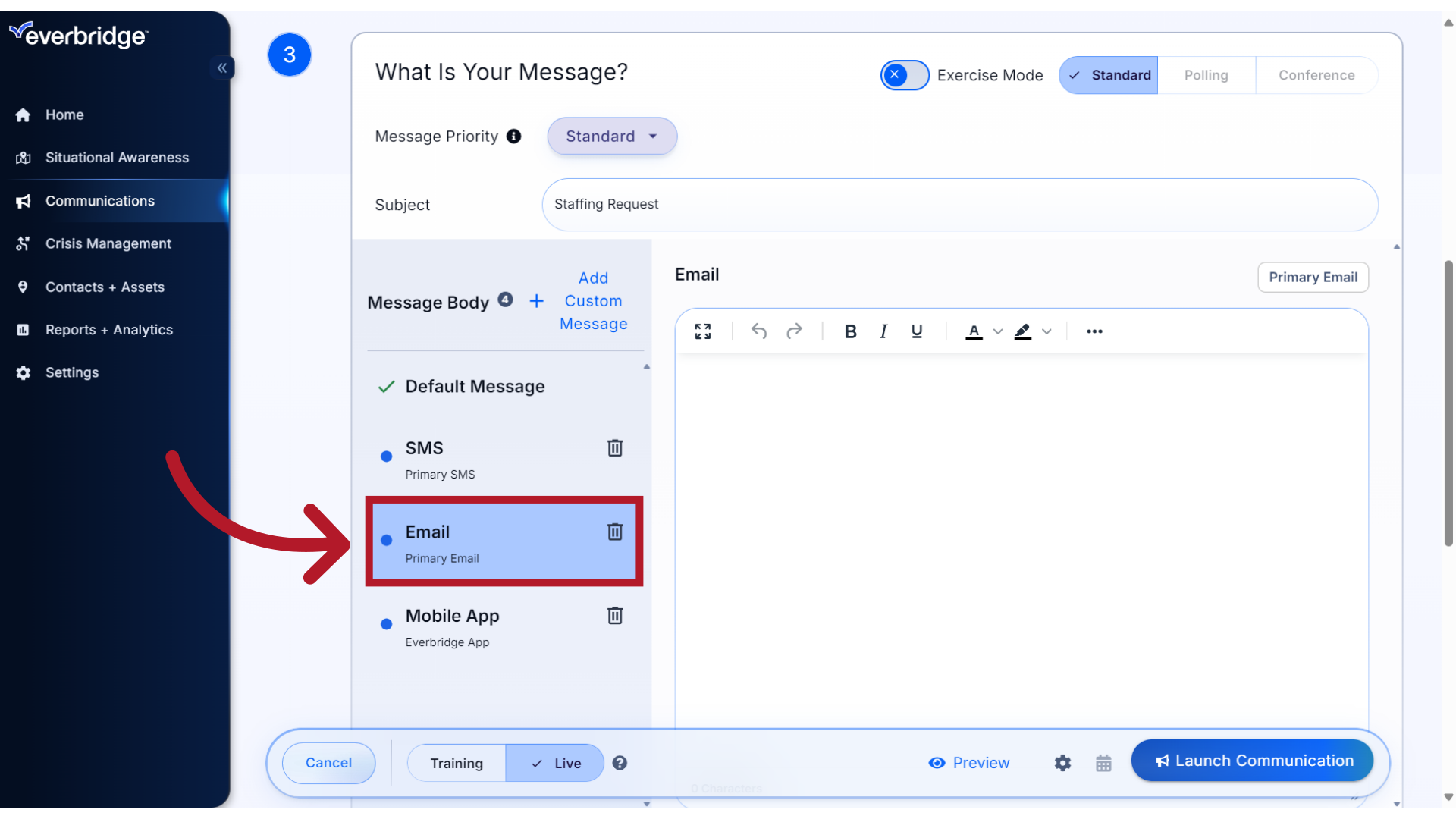Open the schedule calendar near Launch Communication
This screenshot has width=1456, height=819.
tap(1103, 763)
